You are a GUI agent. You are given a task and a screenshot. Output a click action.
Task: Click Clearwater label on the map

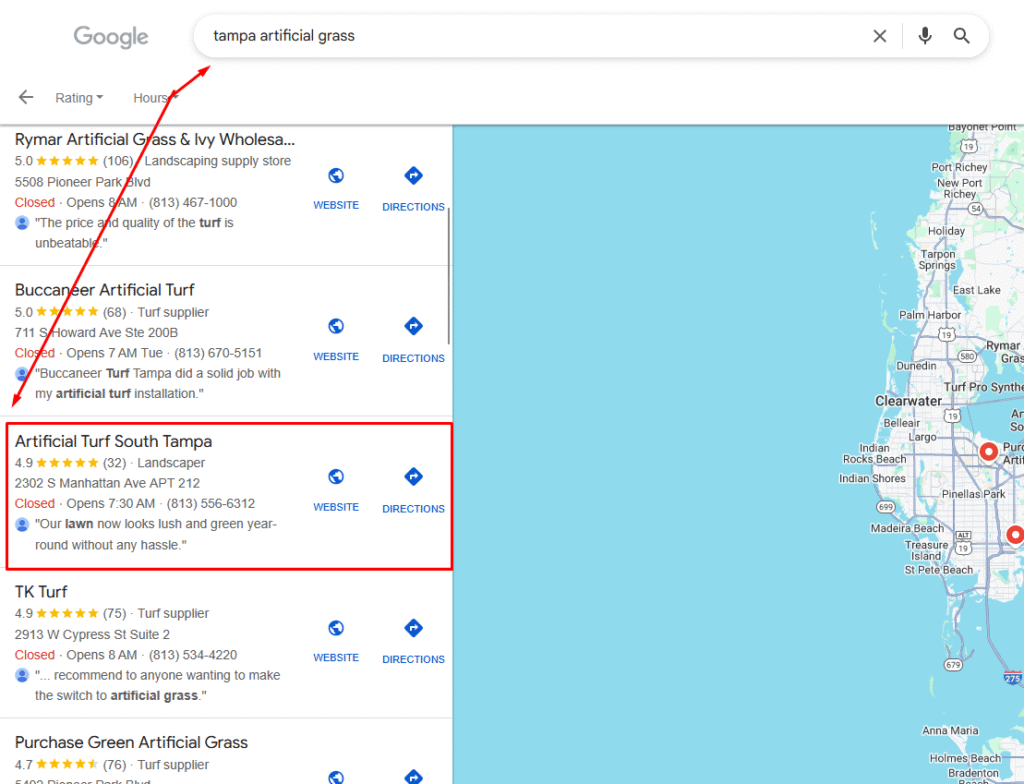click(908, 401)
